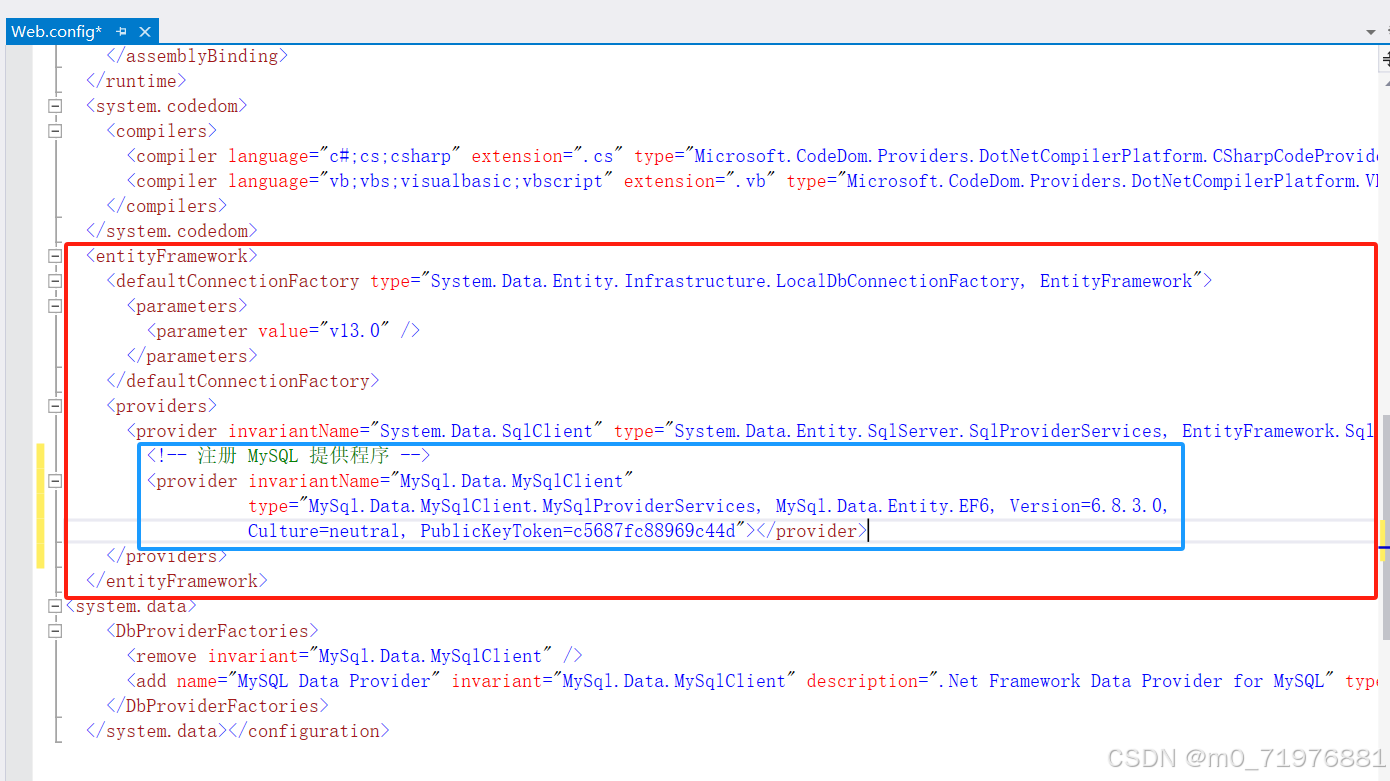1390x781 pixels.
Task: Collapse the system.codedom section
Action: 55,105
